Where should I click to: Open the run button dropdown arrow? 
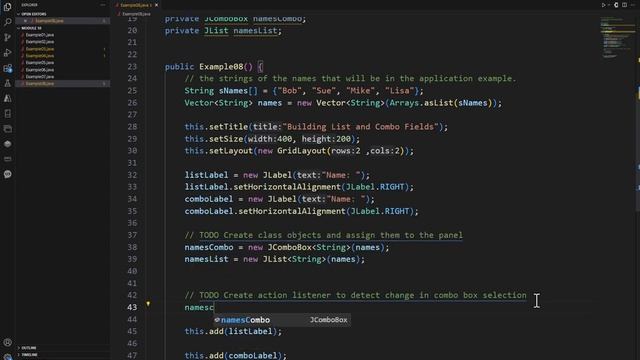[x=609, y=5]
